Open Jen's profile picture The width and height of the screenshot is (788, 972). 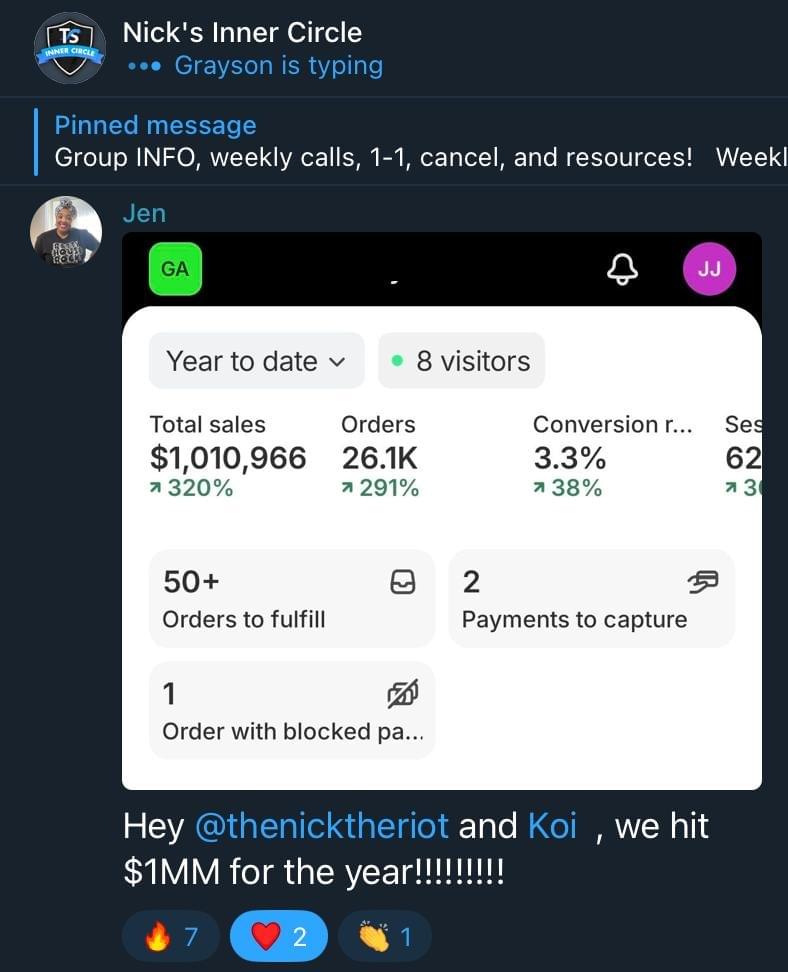[66, 231]
